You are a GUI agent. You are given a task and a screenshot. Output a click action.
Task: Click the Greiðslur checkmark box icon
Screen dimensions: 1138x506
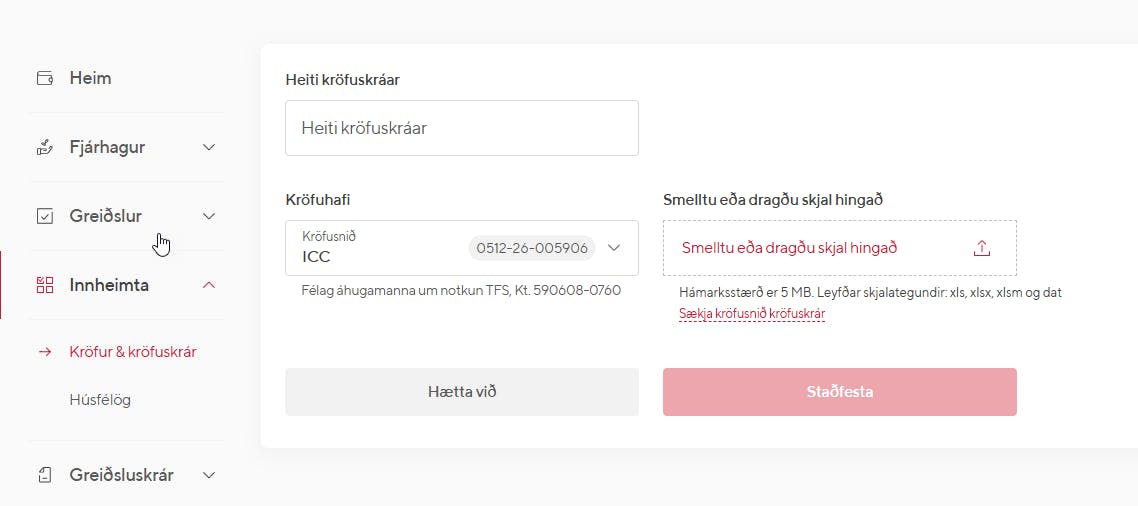coord(45,216)
